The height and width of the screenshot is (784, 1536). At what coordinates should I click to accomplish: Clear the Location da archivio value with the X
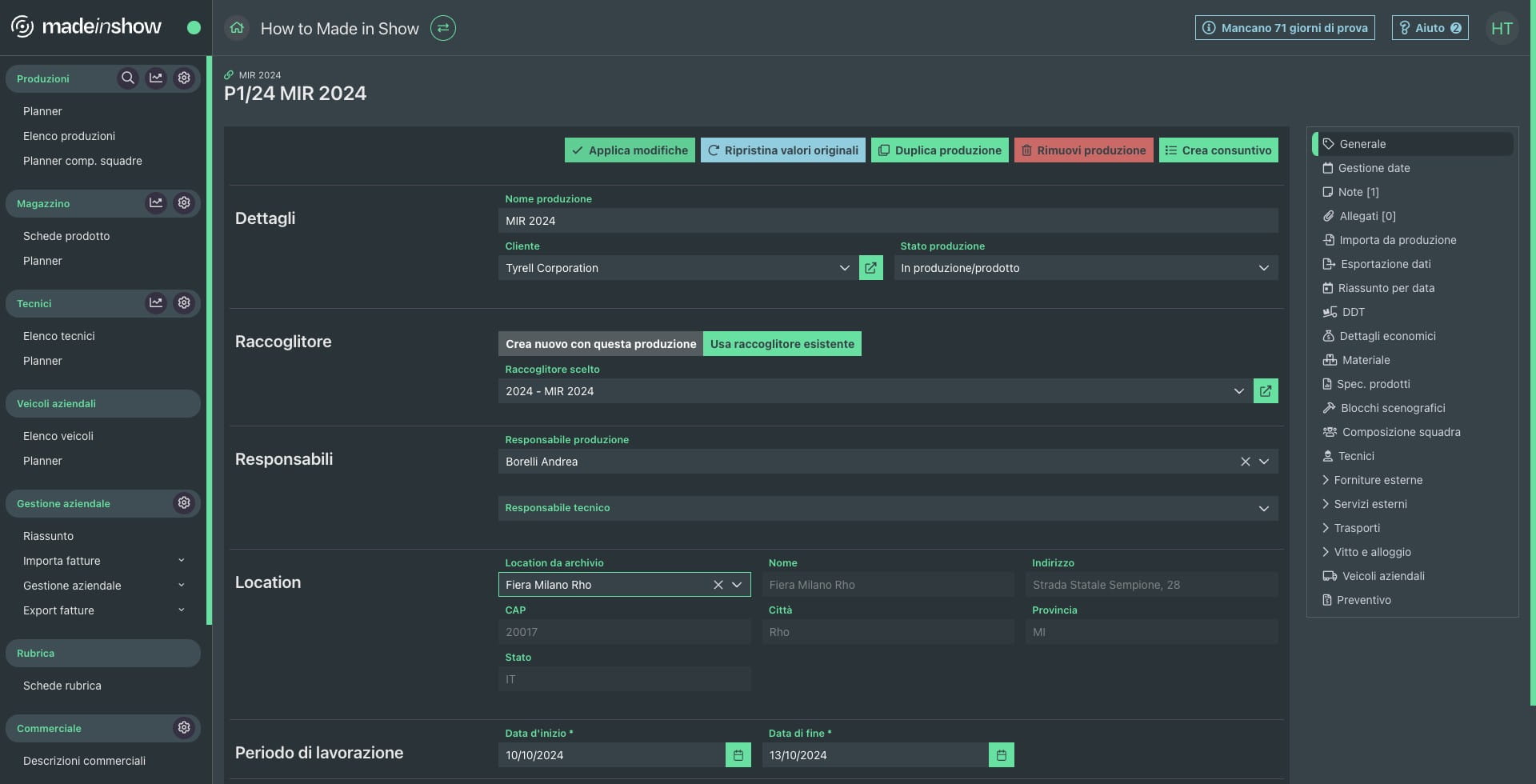point(718,585)
